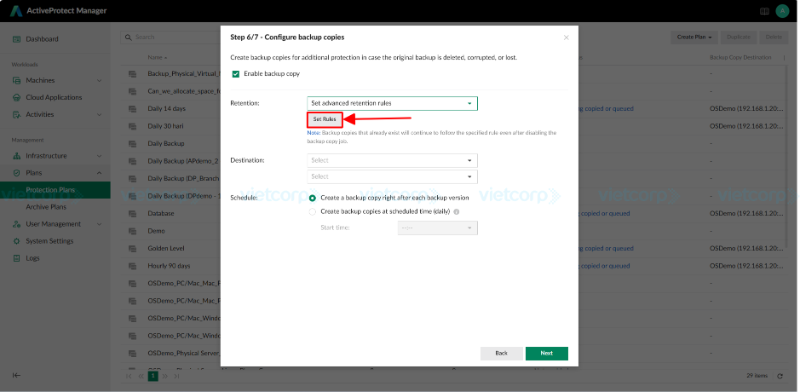Click the Activities icon in sidebar
This screenshot has width=800, height=392.
pos(16,114)
